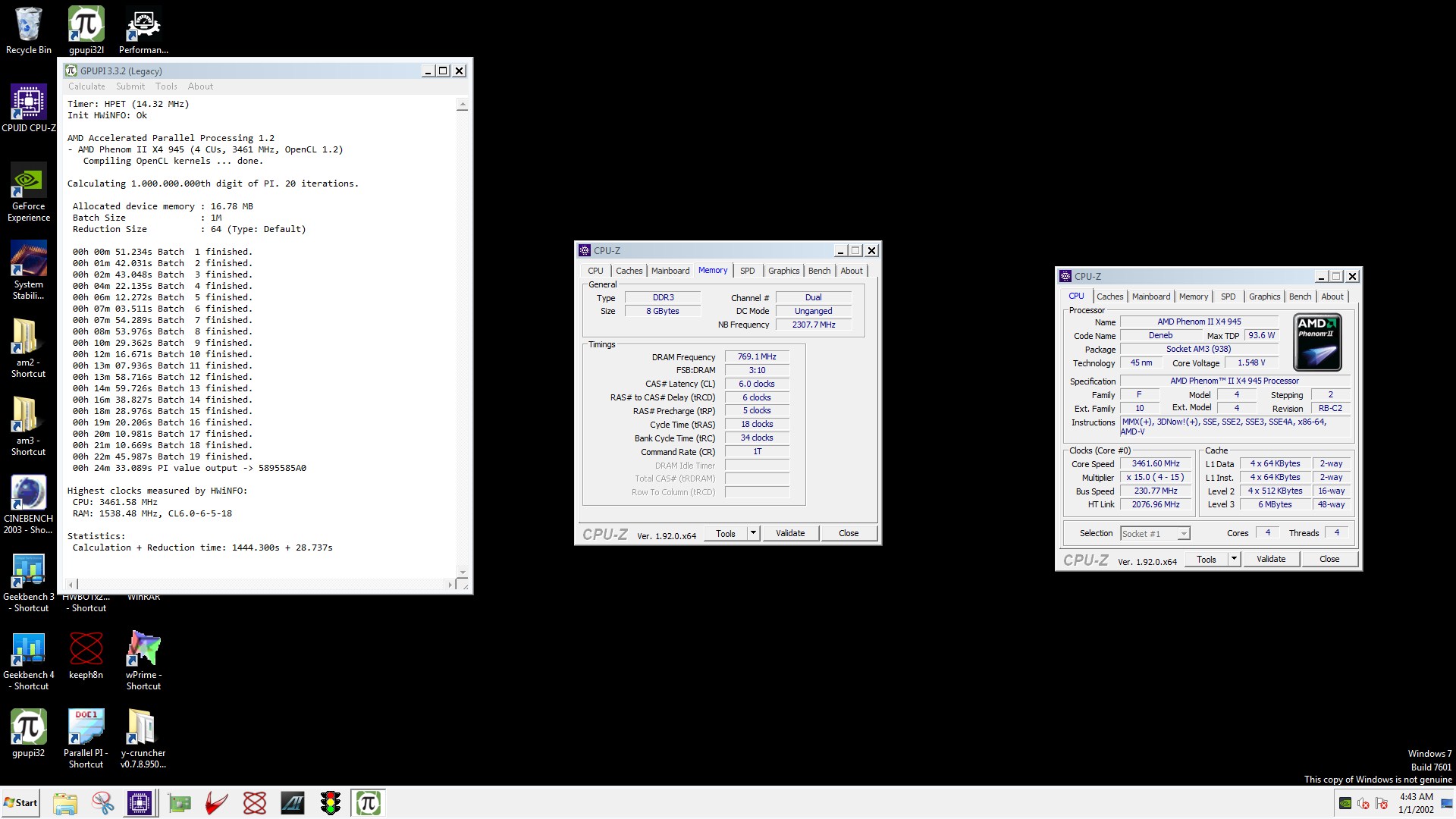Open the keeph8n desktop icon
The image size is (1456, 819).
coord(86,656)
